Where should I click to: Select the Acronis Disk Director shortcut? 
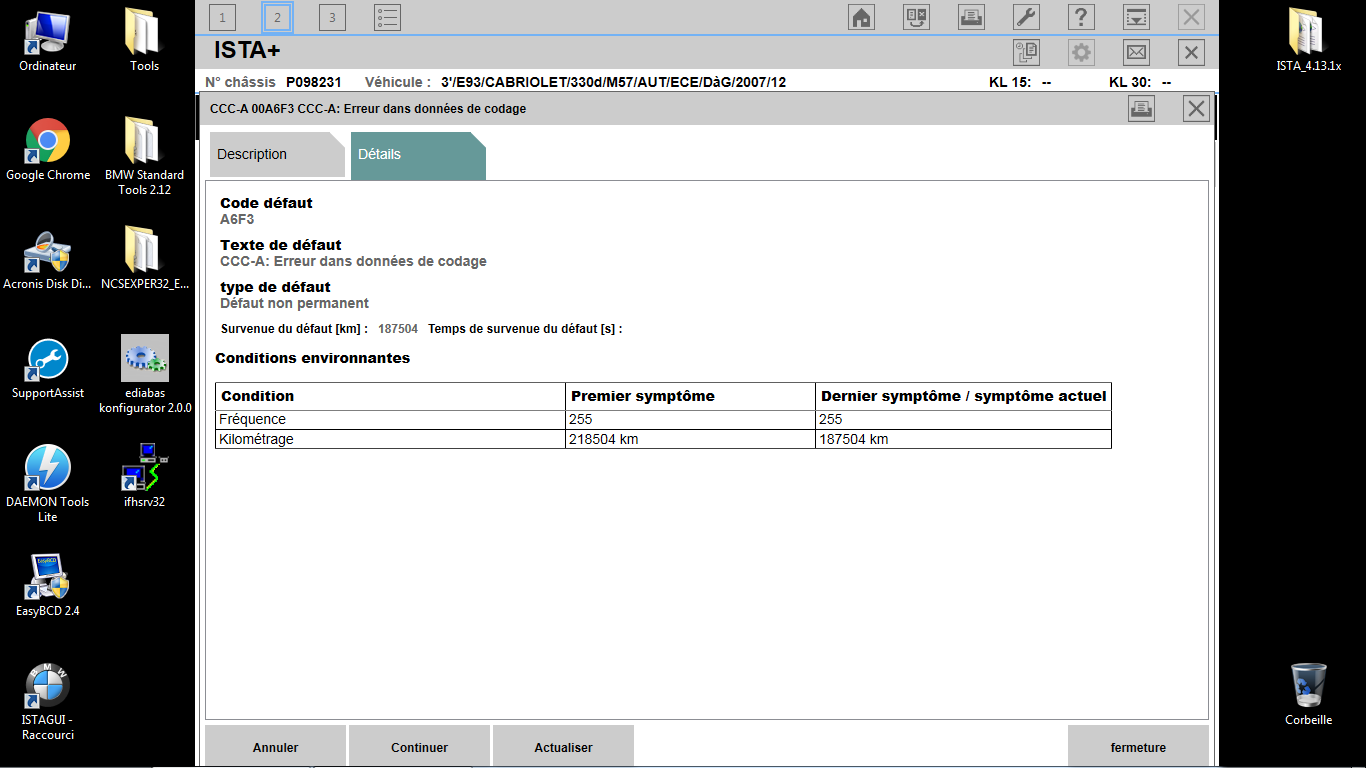pyautogui.click(x=47, y=260)
